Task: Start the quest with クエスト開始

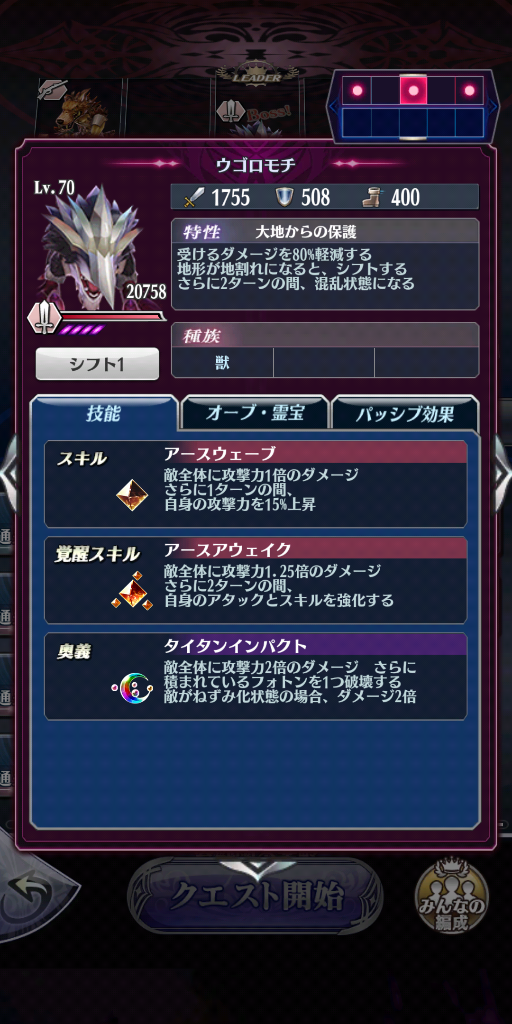Action: 255,897
